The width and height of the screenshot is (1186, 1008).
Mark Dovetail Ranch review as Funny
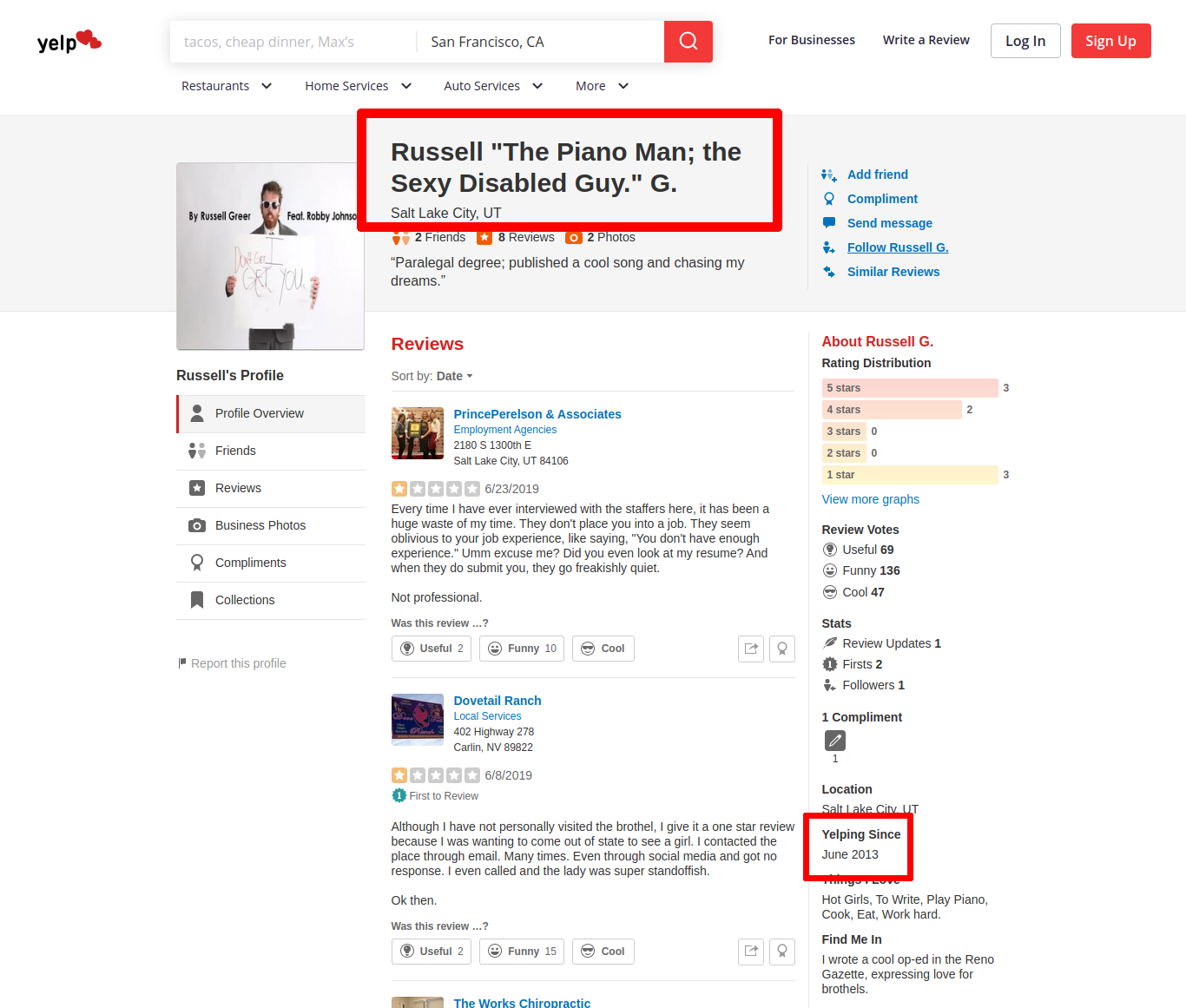pos(522,952)
